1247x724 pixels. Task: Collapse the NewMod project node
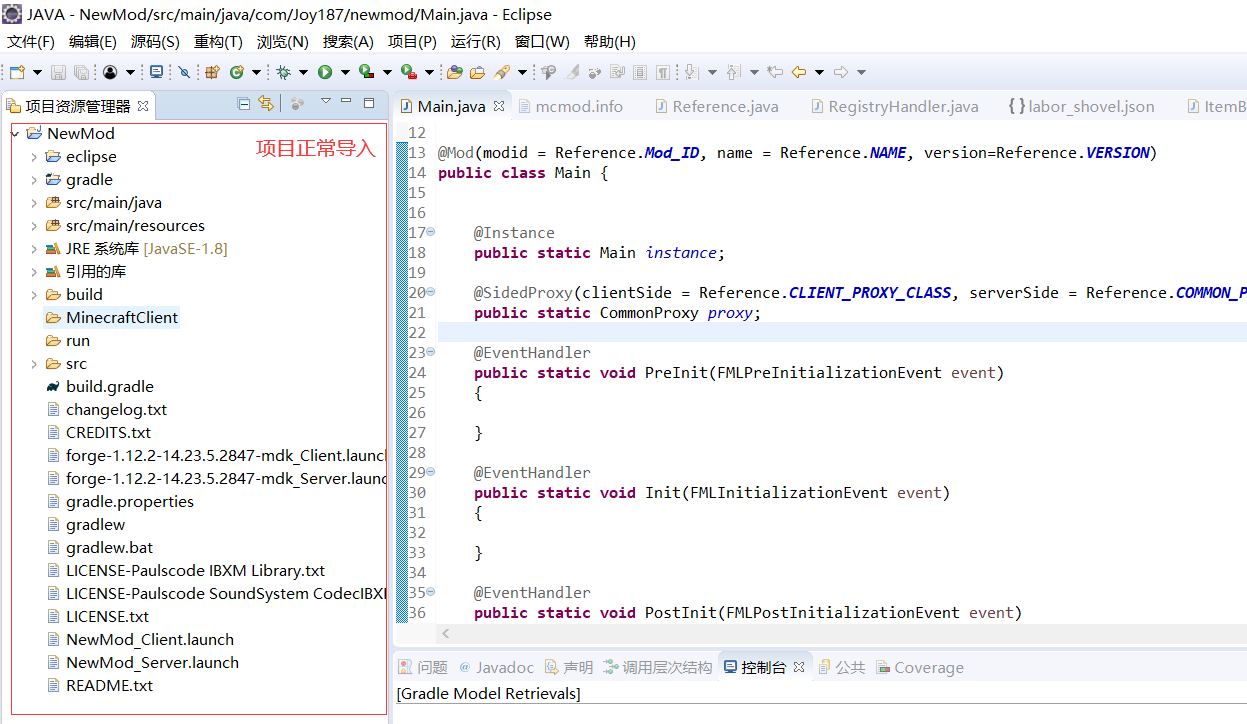tap(14, 134)
